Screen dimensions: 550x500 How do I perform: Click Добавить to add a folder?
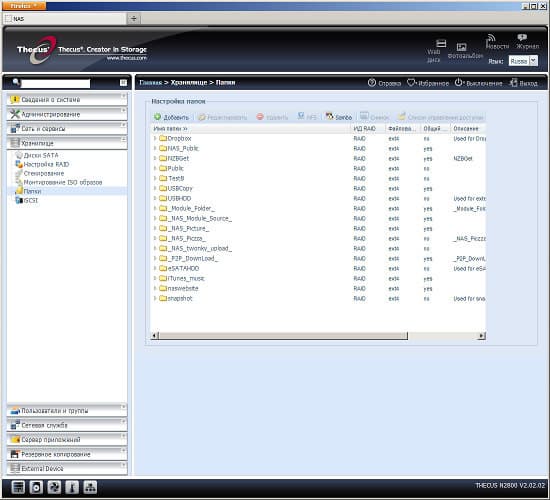click(172, 117)
